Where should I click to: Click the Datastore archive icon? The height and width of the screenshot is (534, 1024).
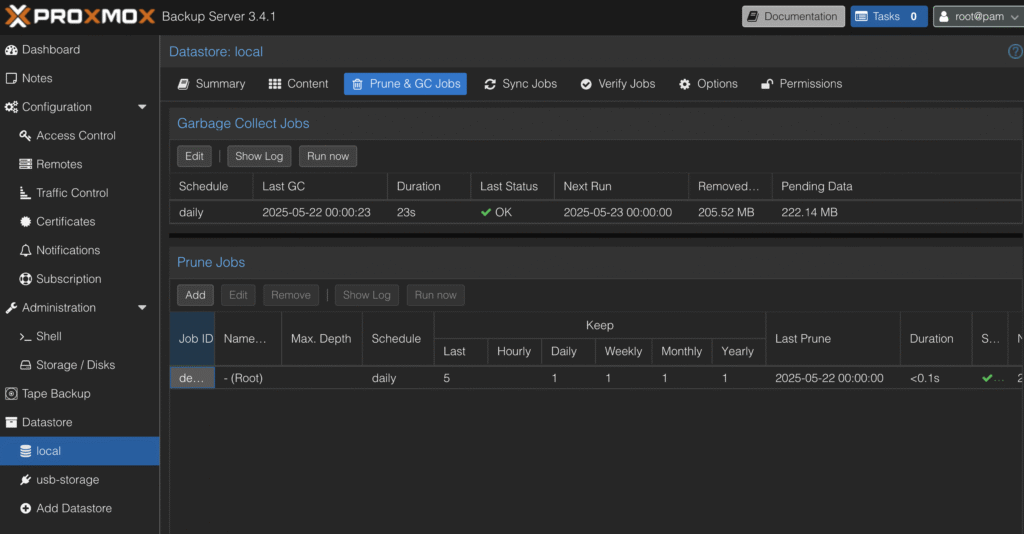click(x=11, y=422)
